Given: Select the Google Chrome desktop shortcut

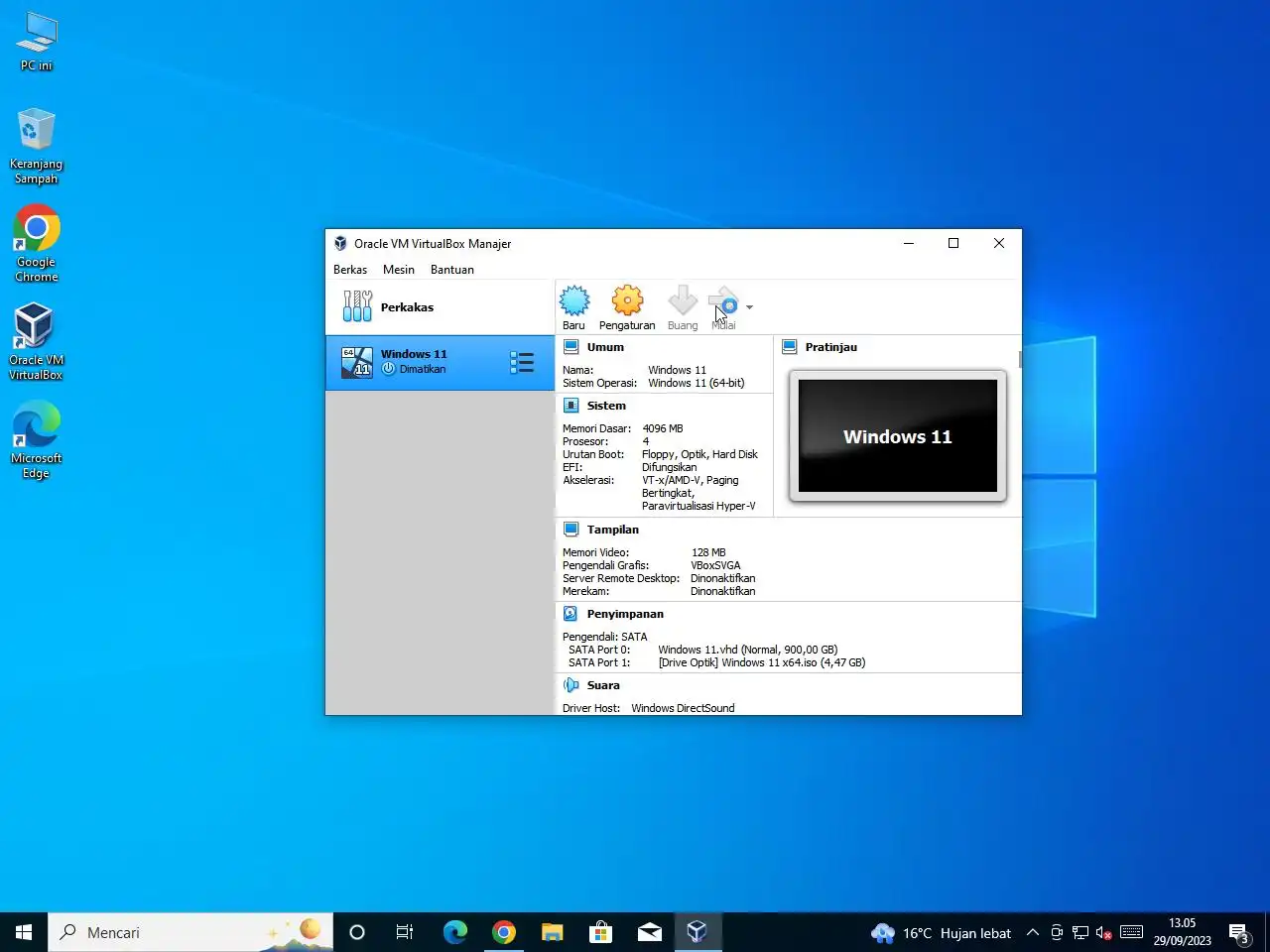Looking at the screenshot, I should point(37,244).
